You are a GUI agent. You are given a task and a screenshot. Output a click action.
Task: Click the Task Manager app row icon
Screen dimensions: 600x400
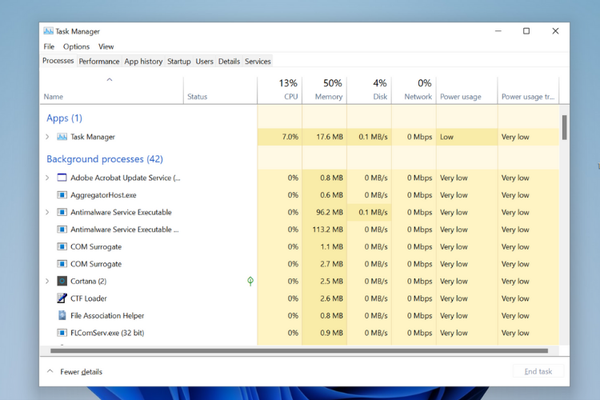62,137
